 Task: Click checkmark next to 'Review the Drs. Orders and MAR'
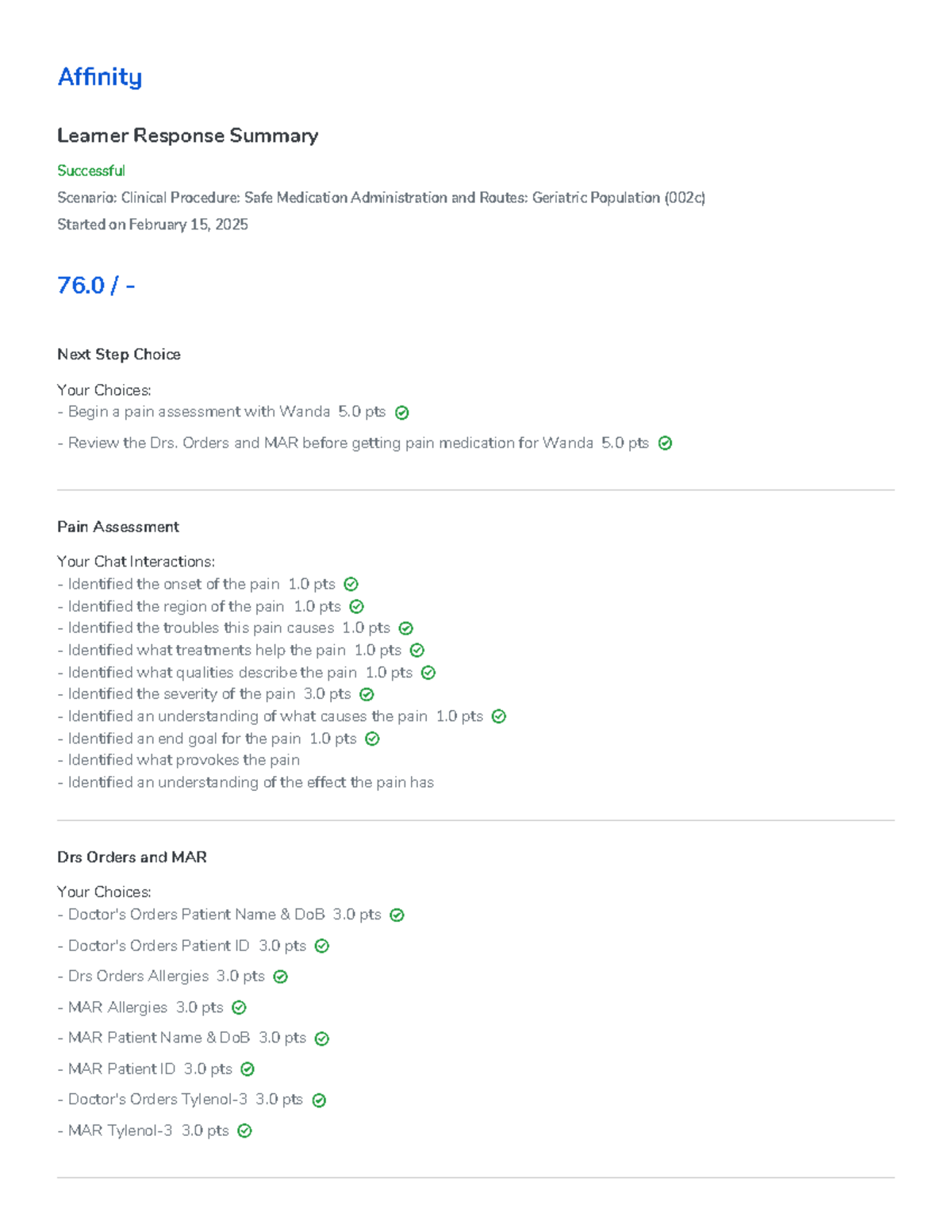666,443
